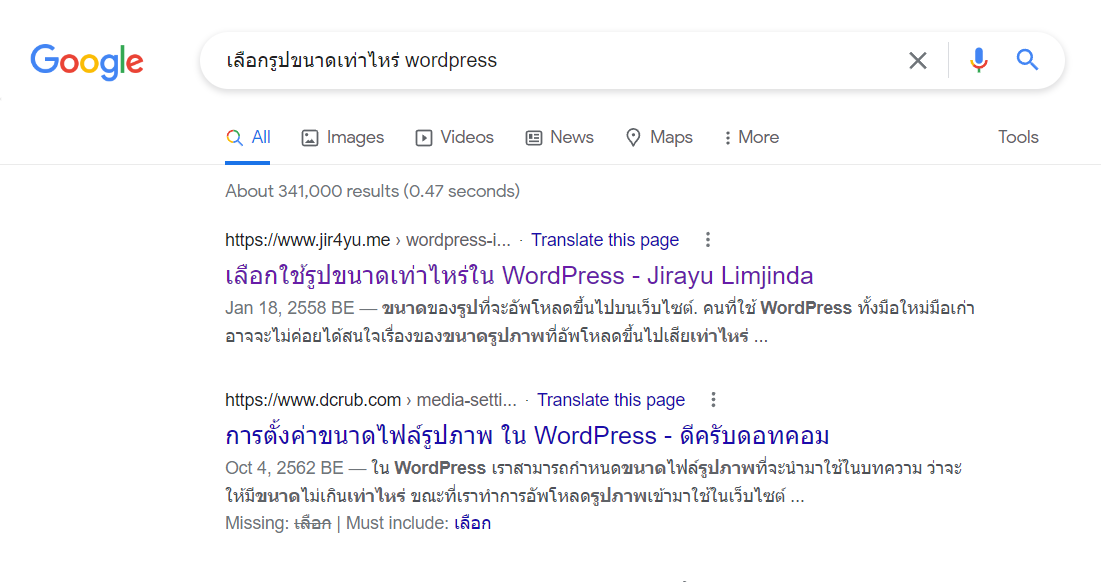Open search Tools
This screenshot has height=582, width=1101.
(1018, 137)
